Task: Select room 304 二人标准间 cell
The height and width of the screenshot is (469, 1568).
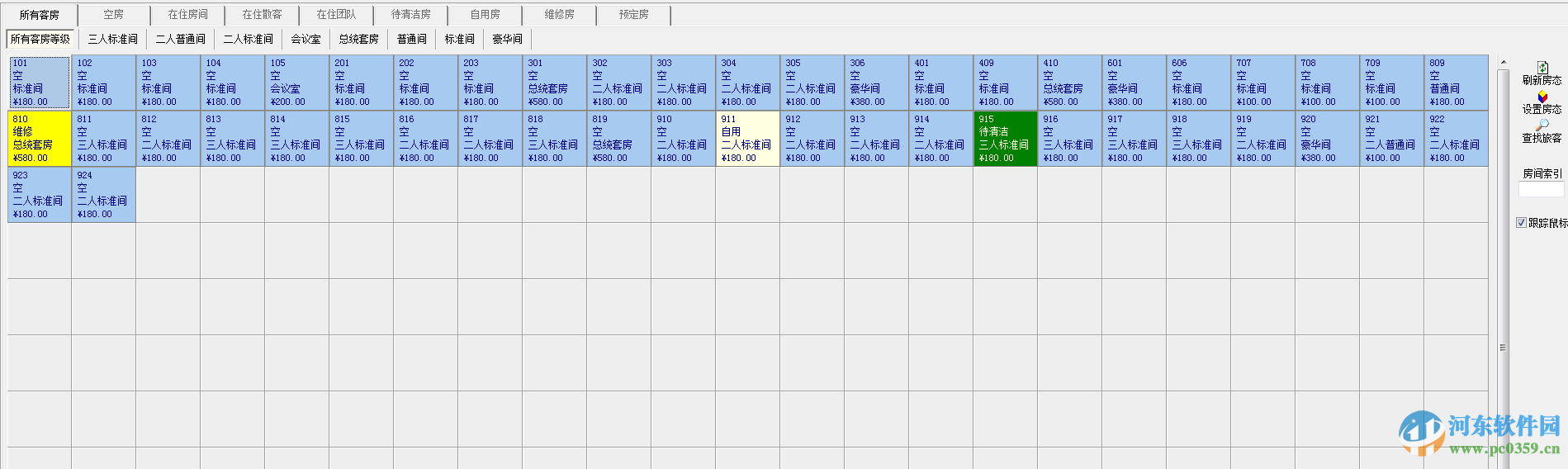Action: coord(748,83)
